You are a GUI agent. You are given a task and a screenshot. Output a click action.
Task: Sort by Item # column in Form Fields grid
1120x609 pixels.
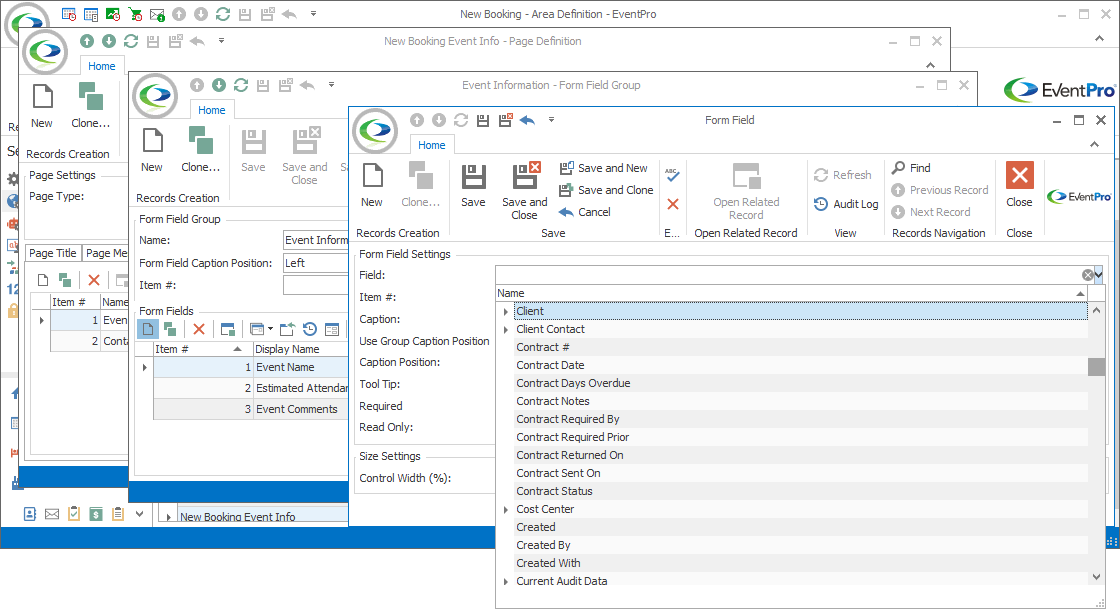(x=203, y=349)
